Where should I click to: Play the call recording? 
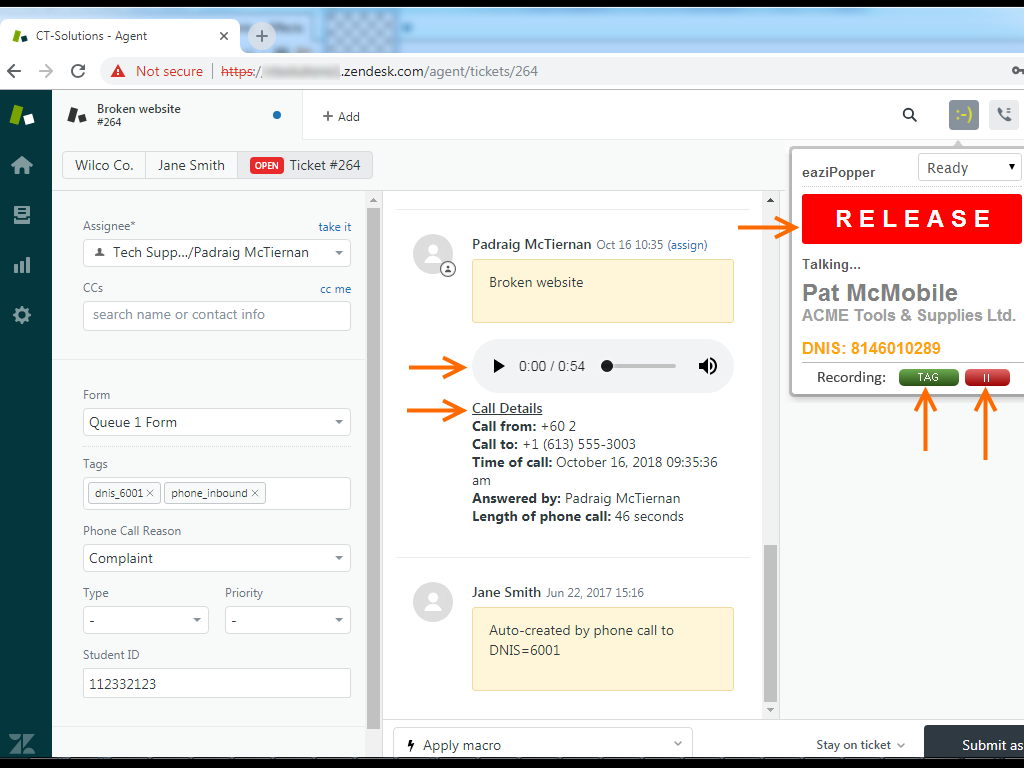499,366
